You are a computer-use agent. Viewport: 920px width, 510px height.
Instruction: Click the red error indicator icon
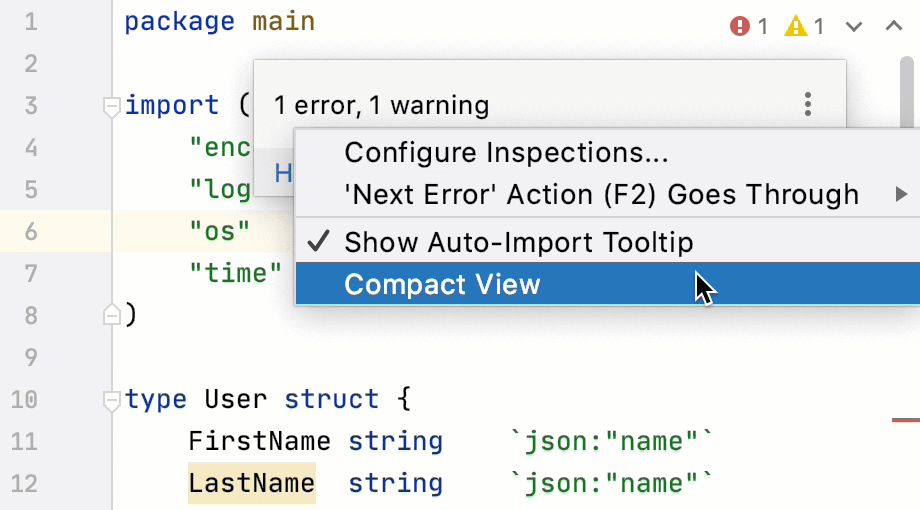740,27
